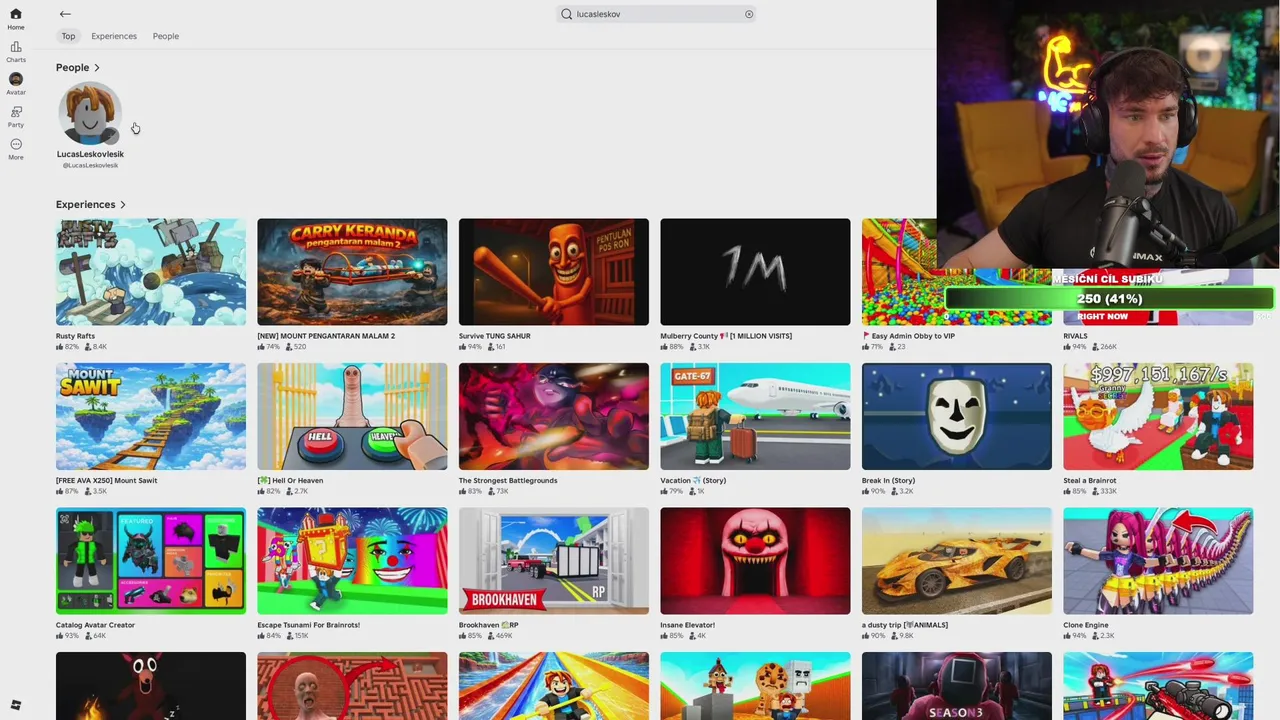Open the cookie characters game thumbnail
Image resolution: width=1280 pixels, height=720 pixels.
[755, 686]
